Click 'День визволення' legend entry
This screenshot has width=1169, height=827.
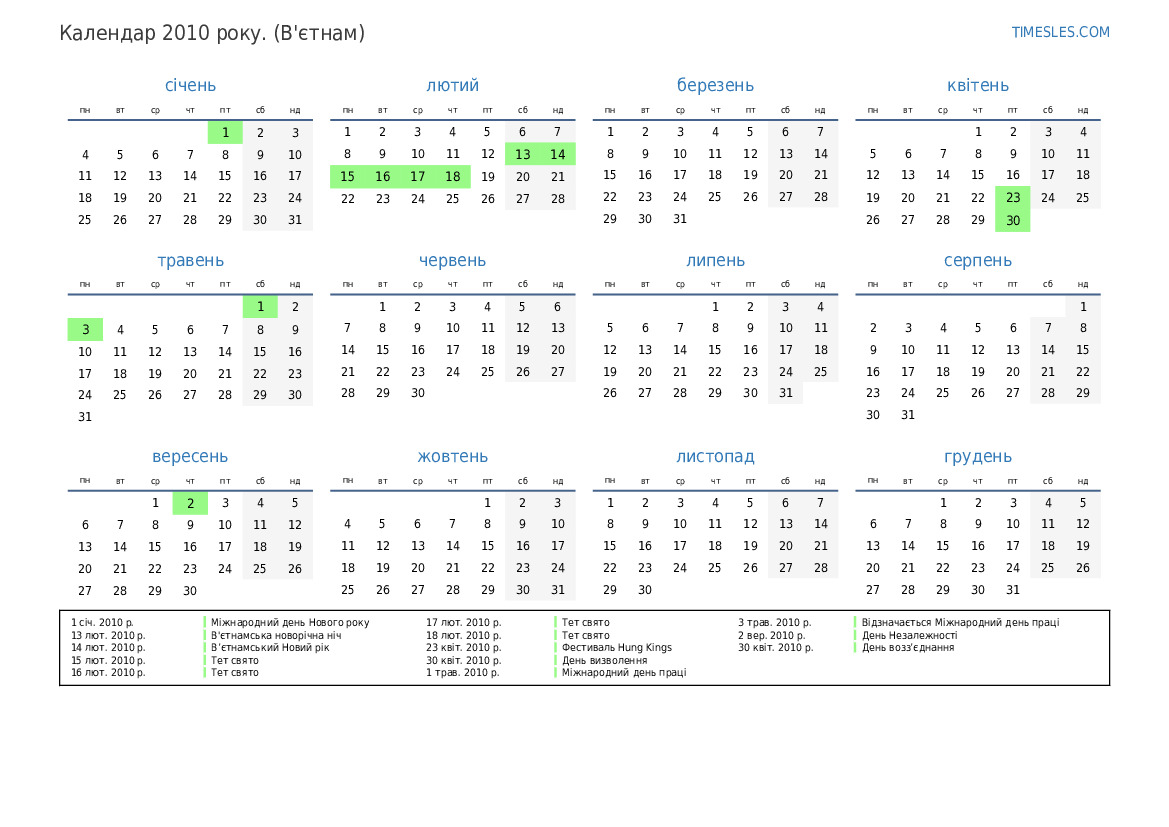tap(605, 661)
